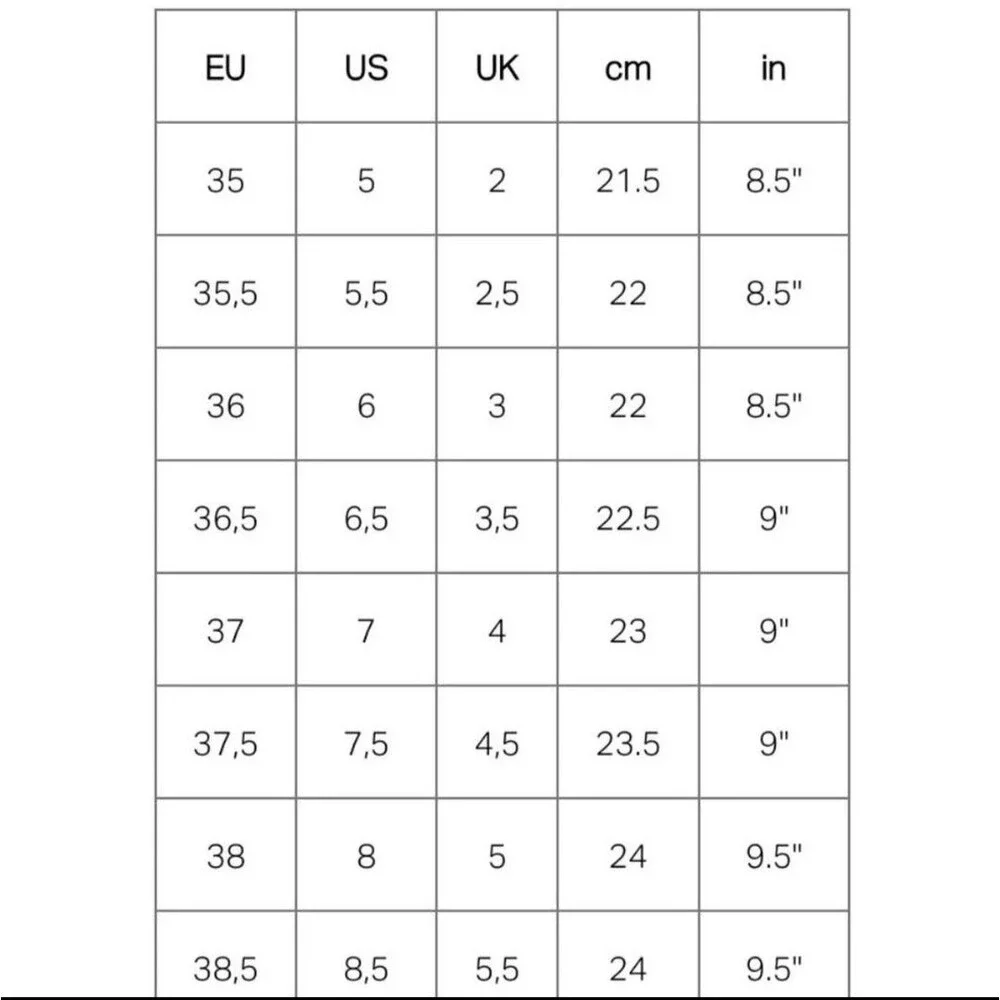The height and width of the screenshot is (1000, 1000).
Task: Select the 21.5 cm cell
Action: tap(628, 179)
